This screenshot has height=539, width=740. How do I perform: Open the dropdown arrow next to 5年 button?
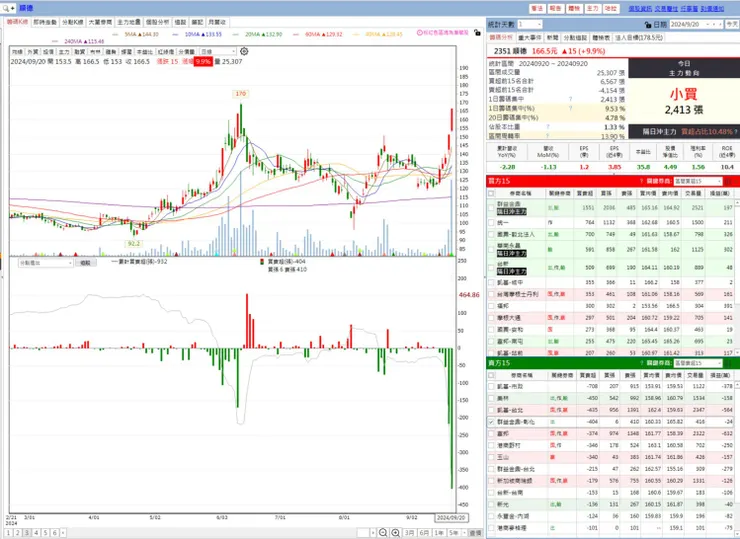(x=464, y=532)
